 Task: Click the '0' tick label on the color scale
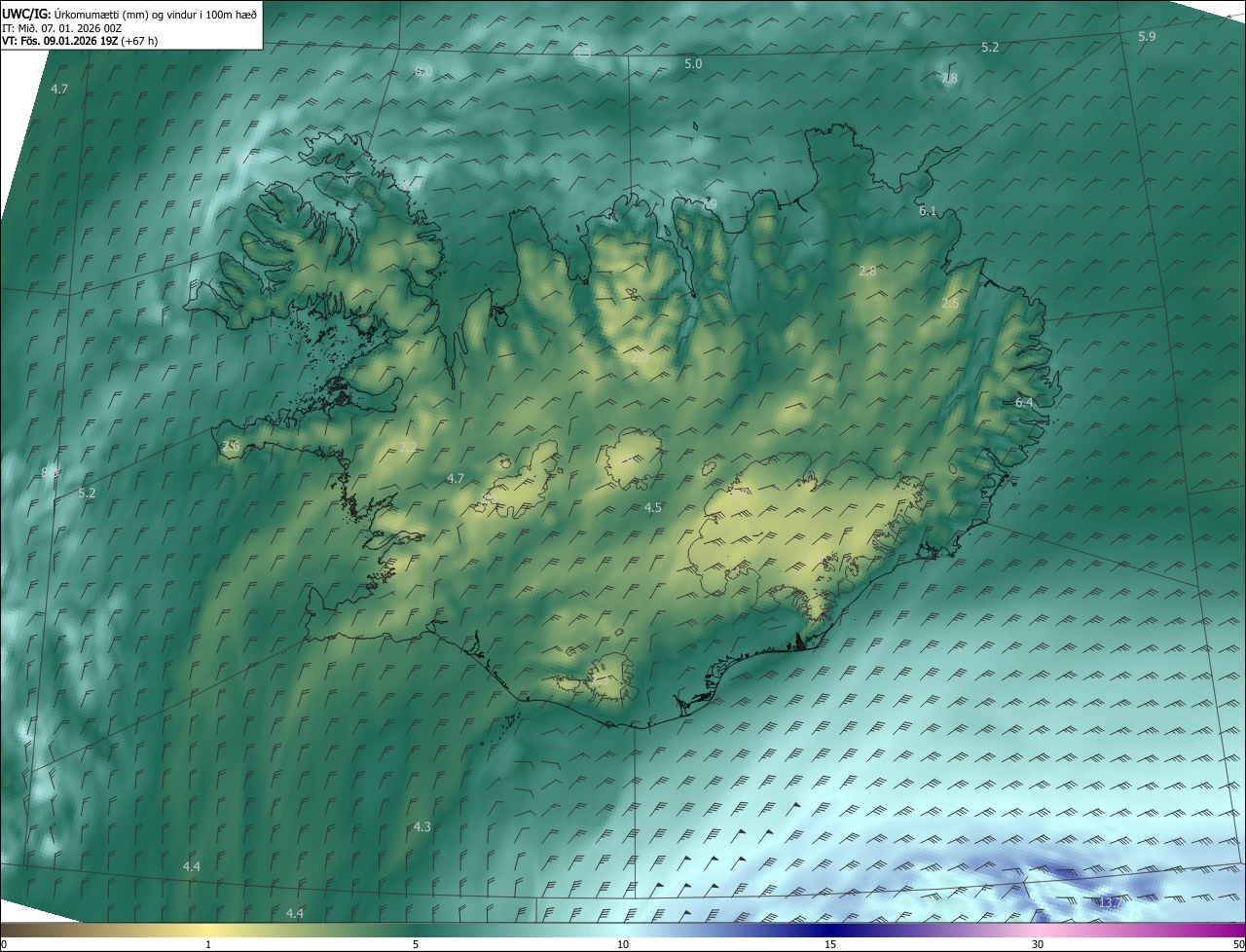pos(4,944)
